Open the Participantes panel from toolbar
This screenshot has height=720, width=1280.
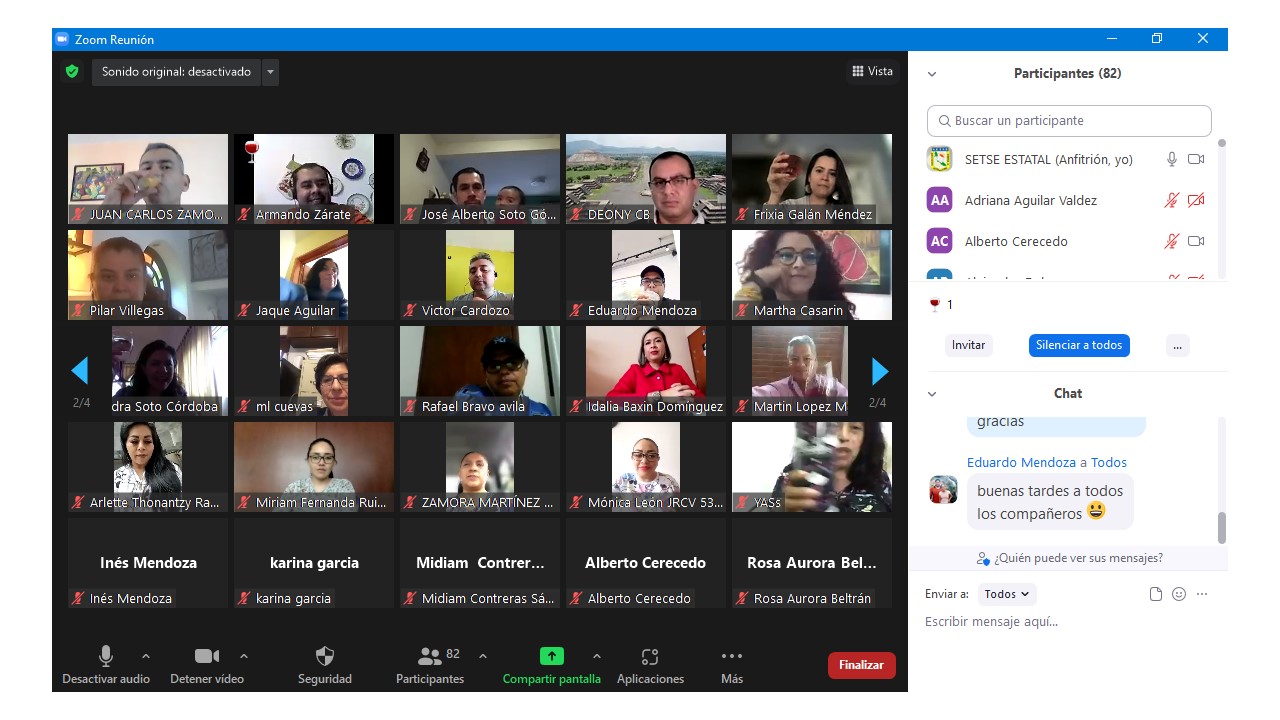click(x=430, y=666)
